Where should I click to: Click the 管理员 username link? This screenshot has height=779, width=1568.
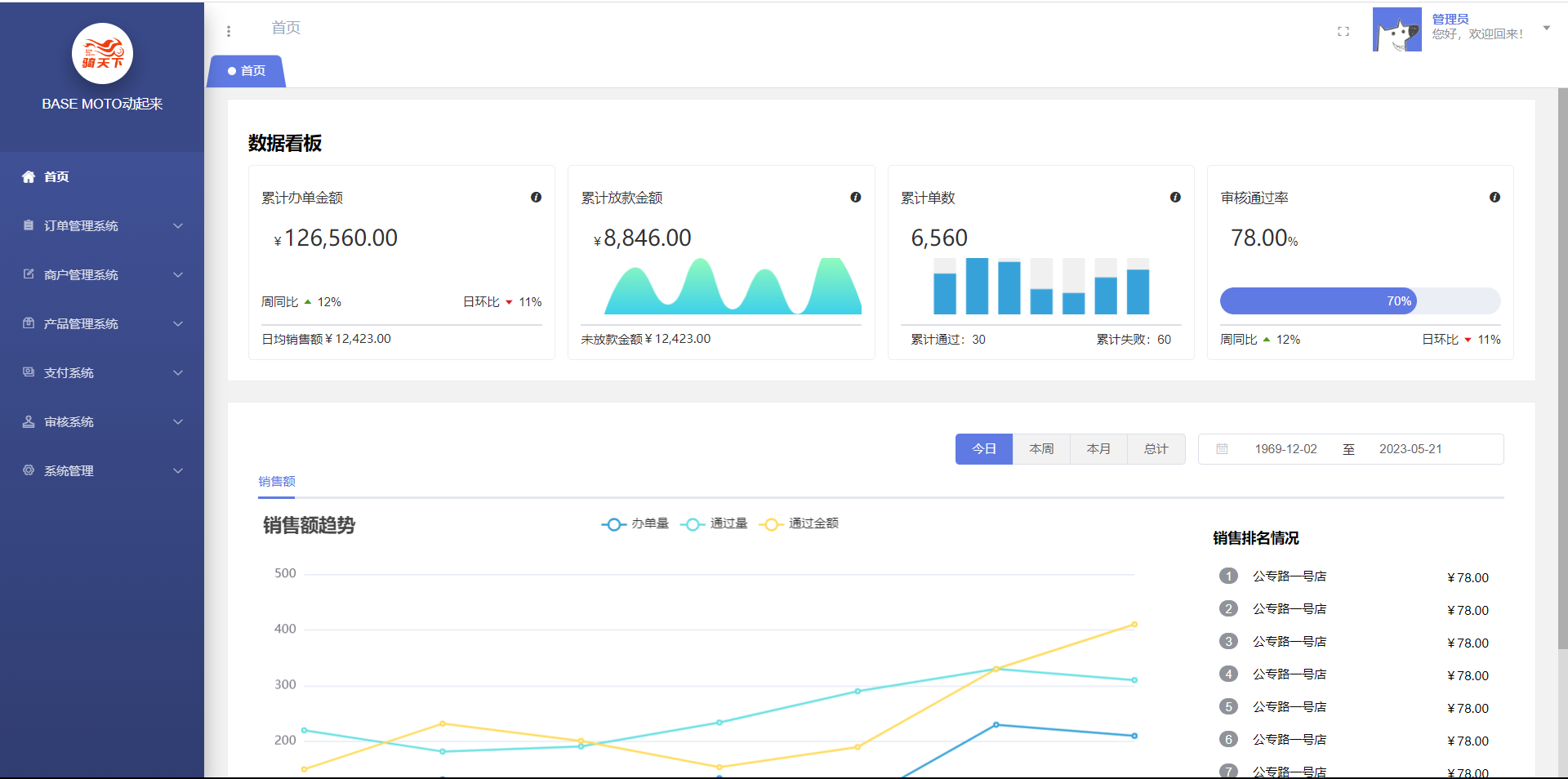pyautogui.click(x=1450, y=19)
